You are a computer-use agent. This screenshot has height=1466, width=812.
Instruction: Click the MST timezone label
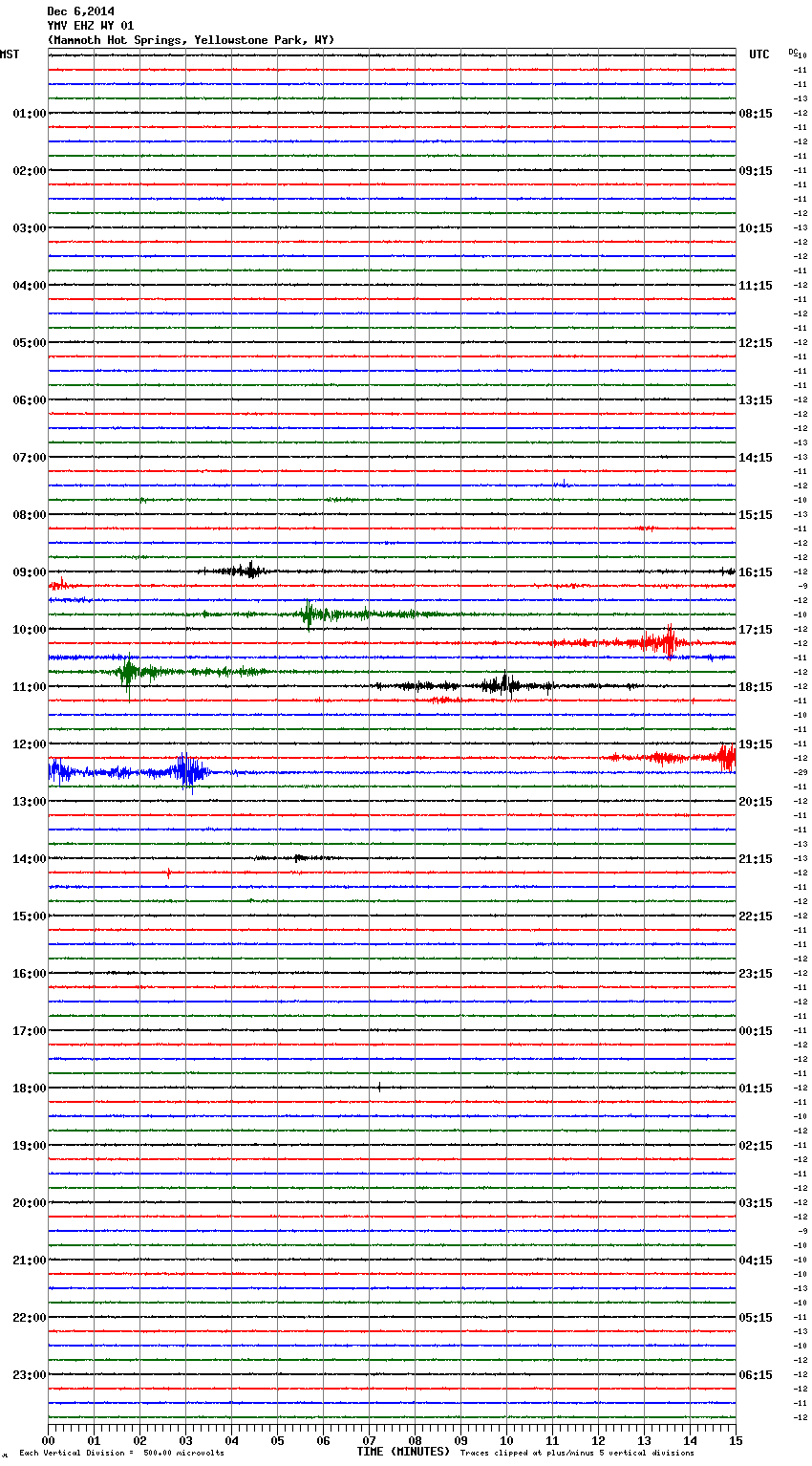(x=10, y=54)
